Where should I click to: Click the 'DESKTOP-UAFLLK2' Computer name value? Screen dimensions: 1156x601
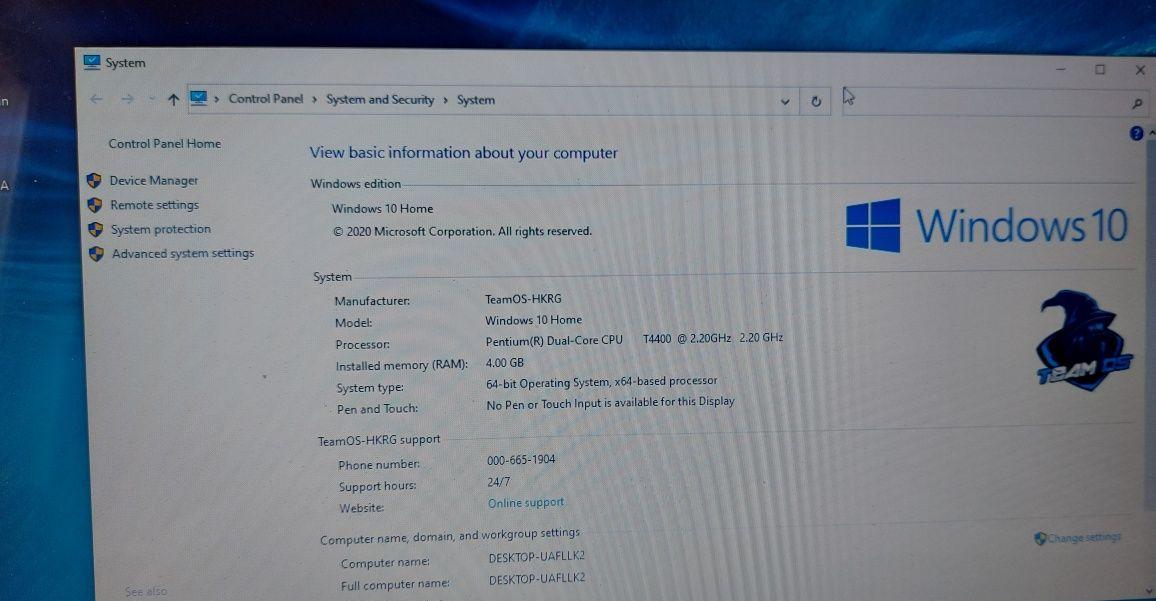click(x=537, y=557)
